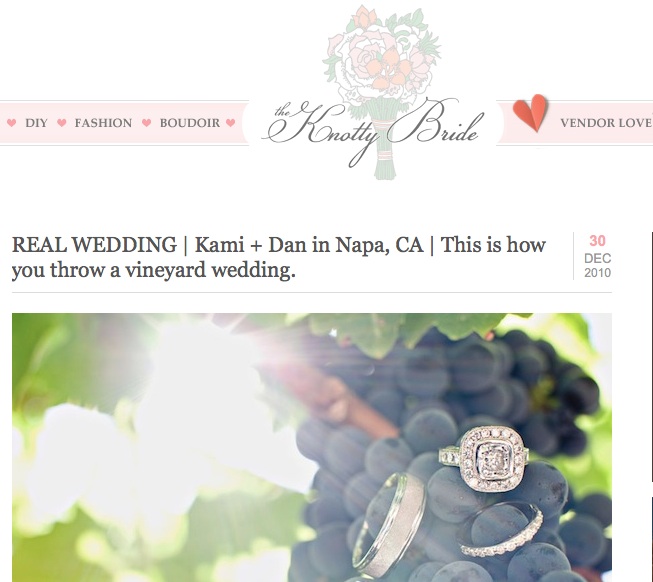Screen dimensions: 653x582
Task: Click the orange folded heart icon
Action: (530, 112)
